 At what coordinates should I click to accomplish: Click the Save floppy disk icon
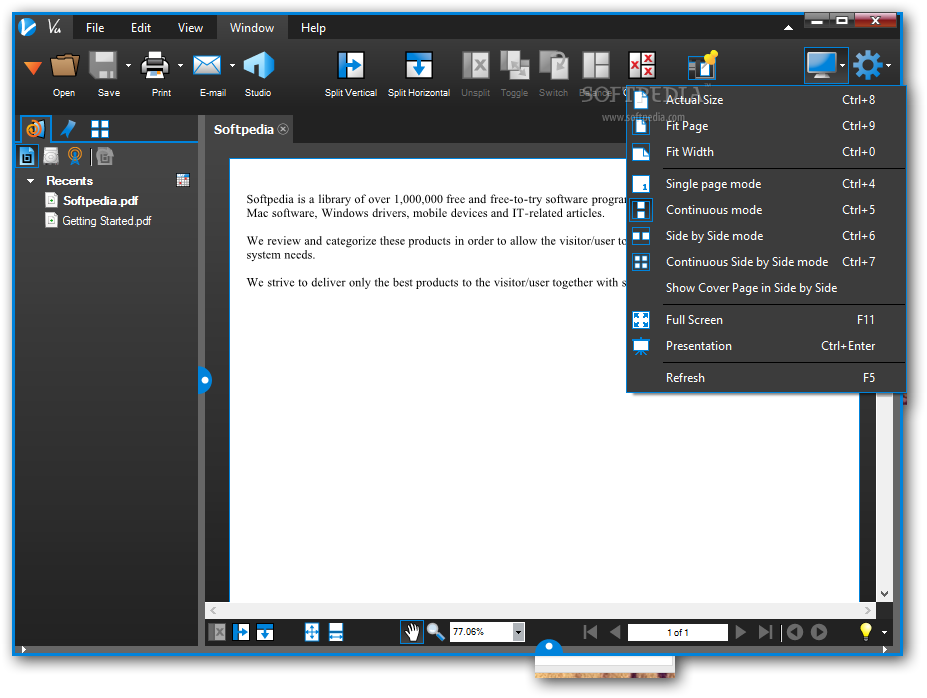click(103, 66)
